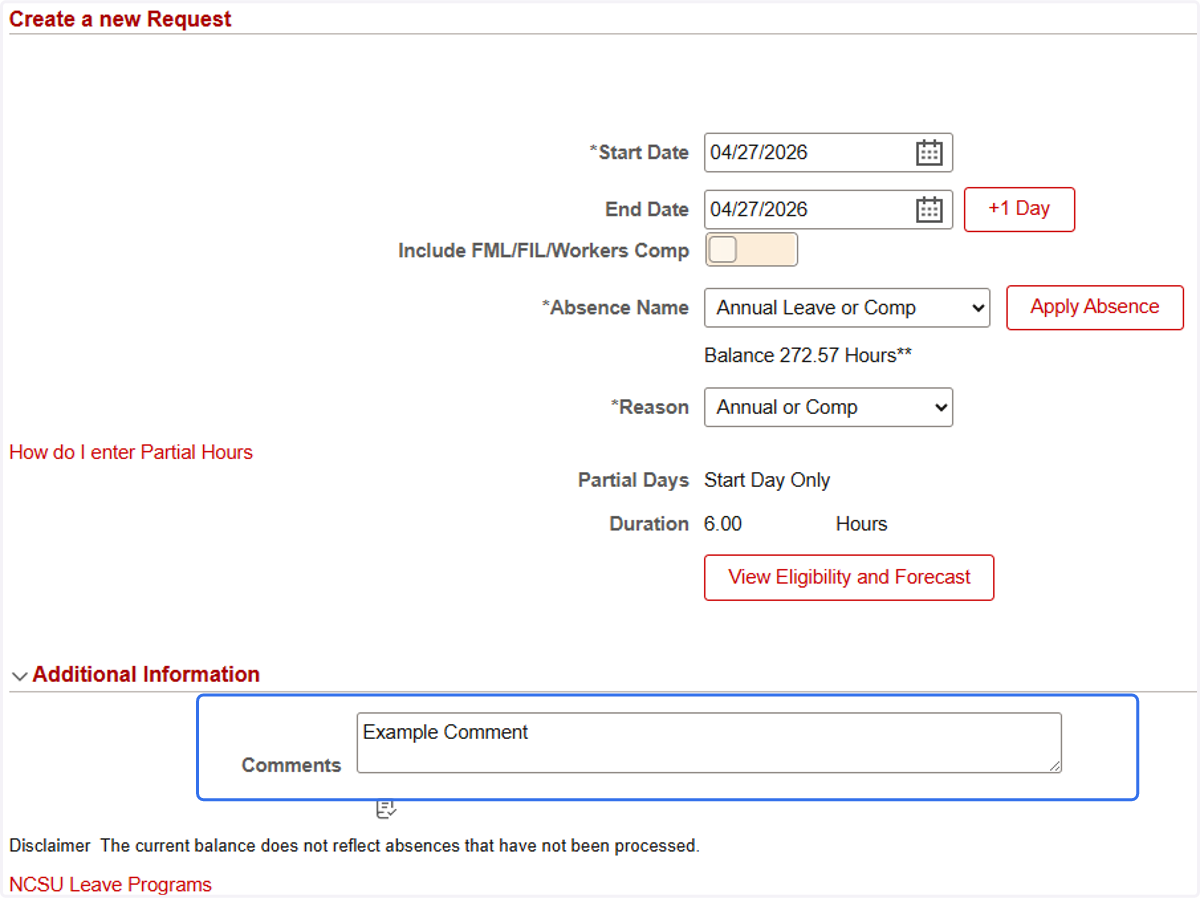The width and height of the screenshot is (1200, 898).
Task: Click the Duration label
Action: [x=649, y=523]
